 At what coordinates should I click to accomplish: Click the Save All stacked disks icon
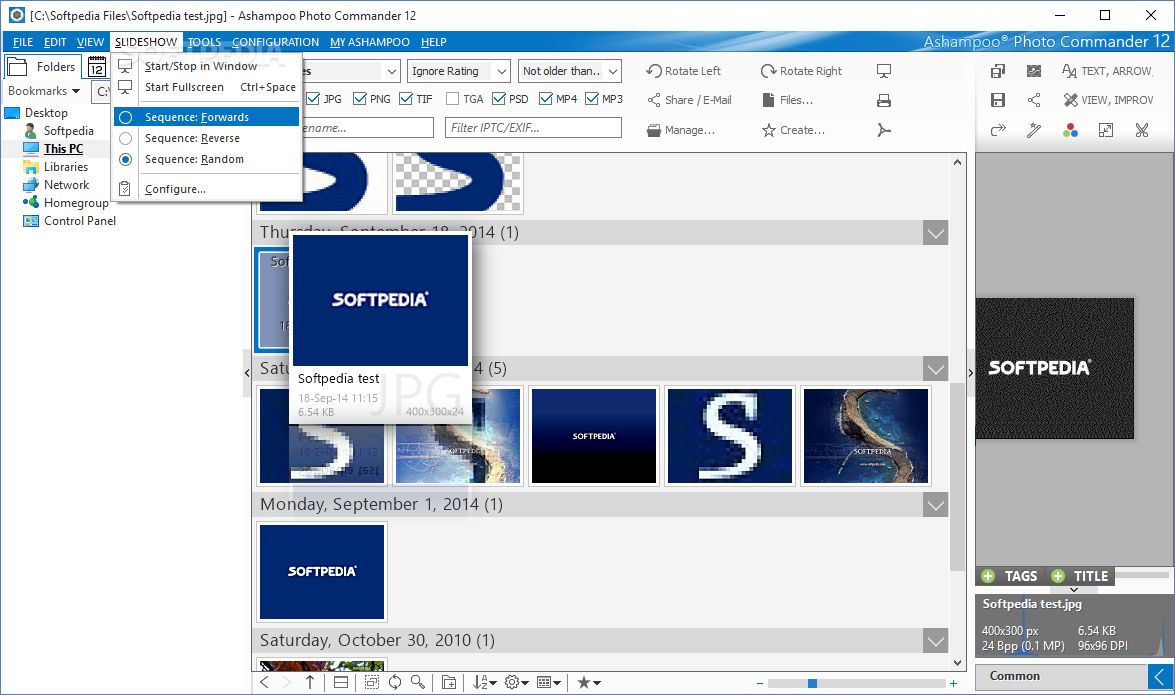point(997,71)
